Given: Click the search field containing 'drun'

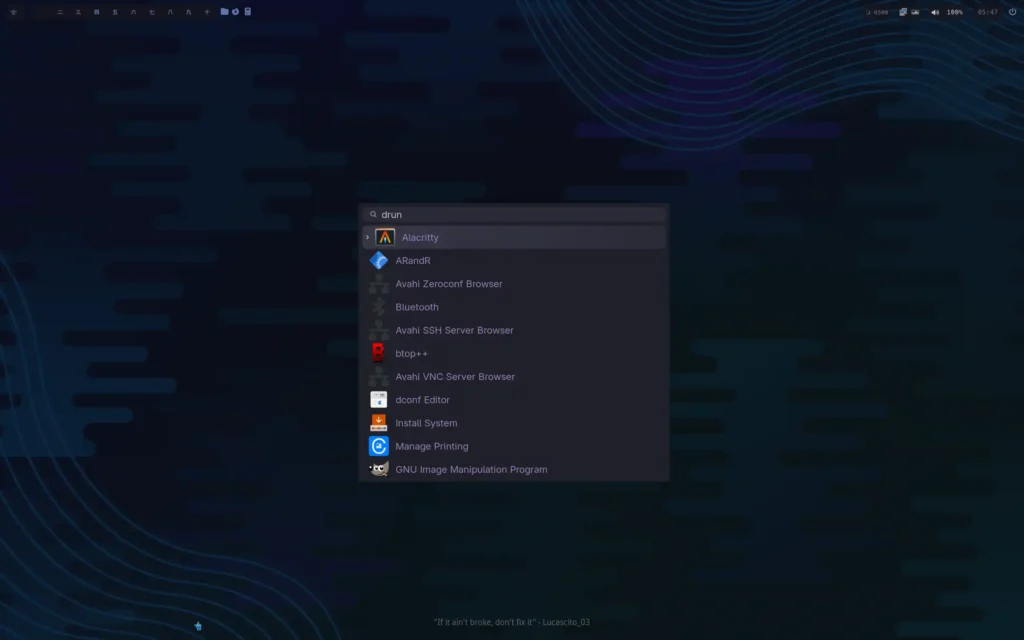Looking at the screenshot, I should pos(514,214).
